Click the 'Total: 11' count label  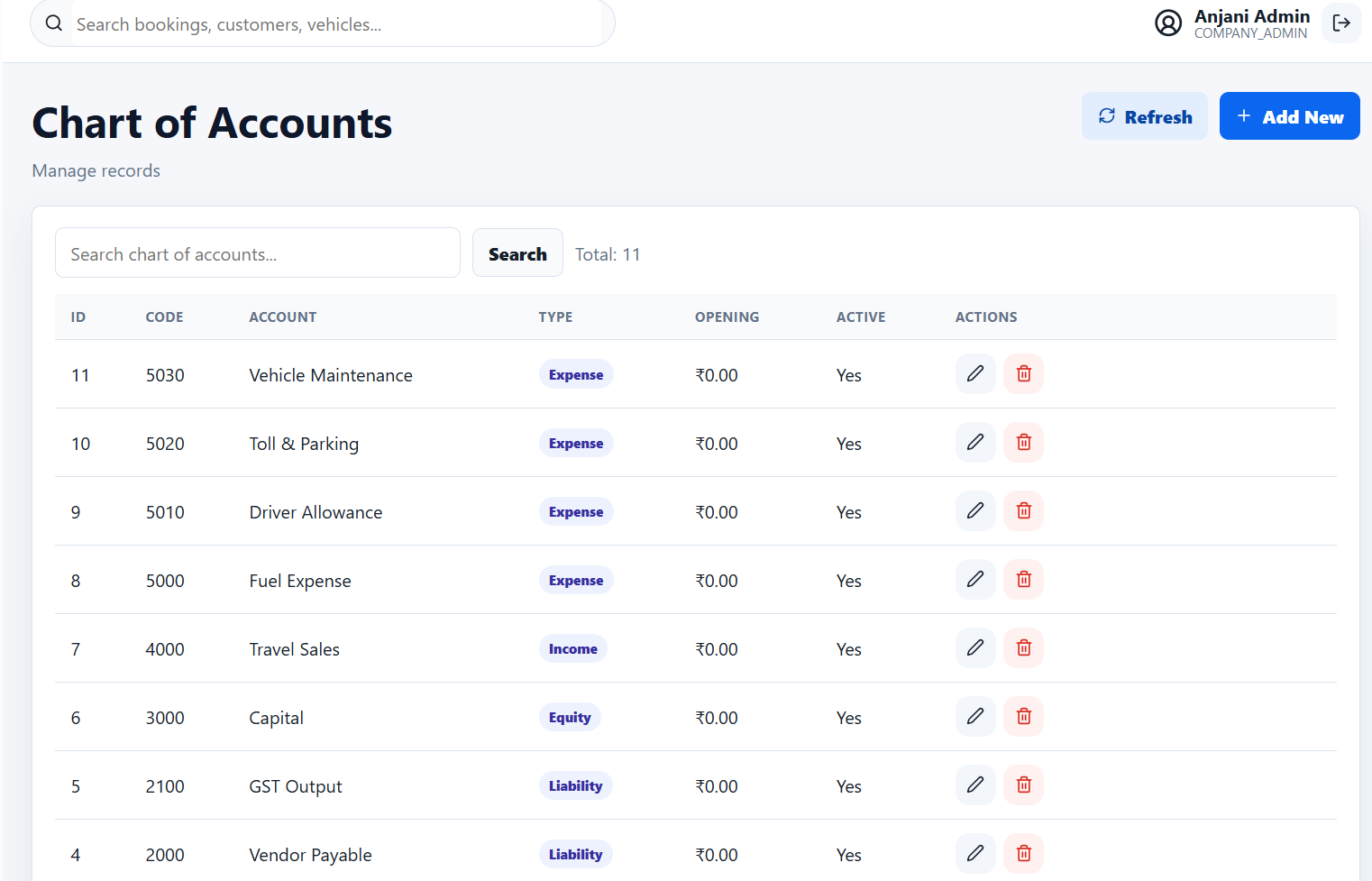[x=608, y=254]
